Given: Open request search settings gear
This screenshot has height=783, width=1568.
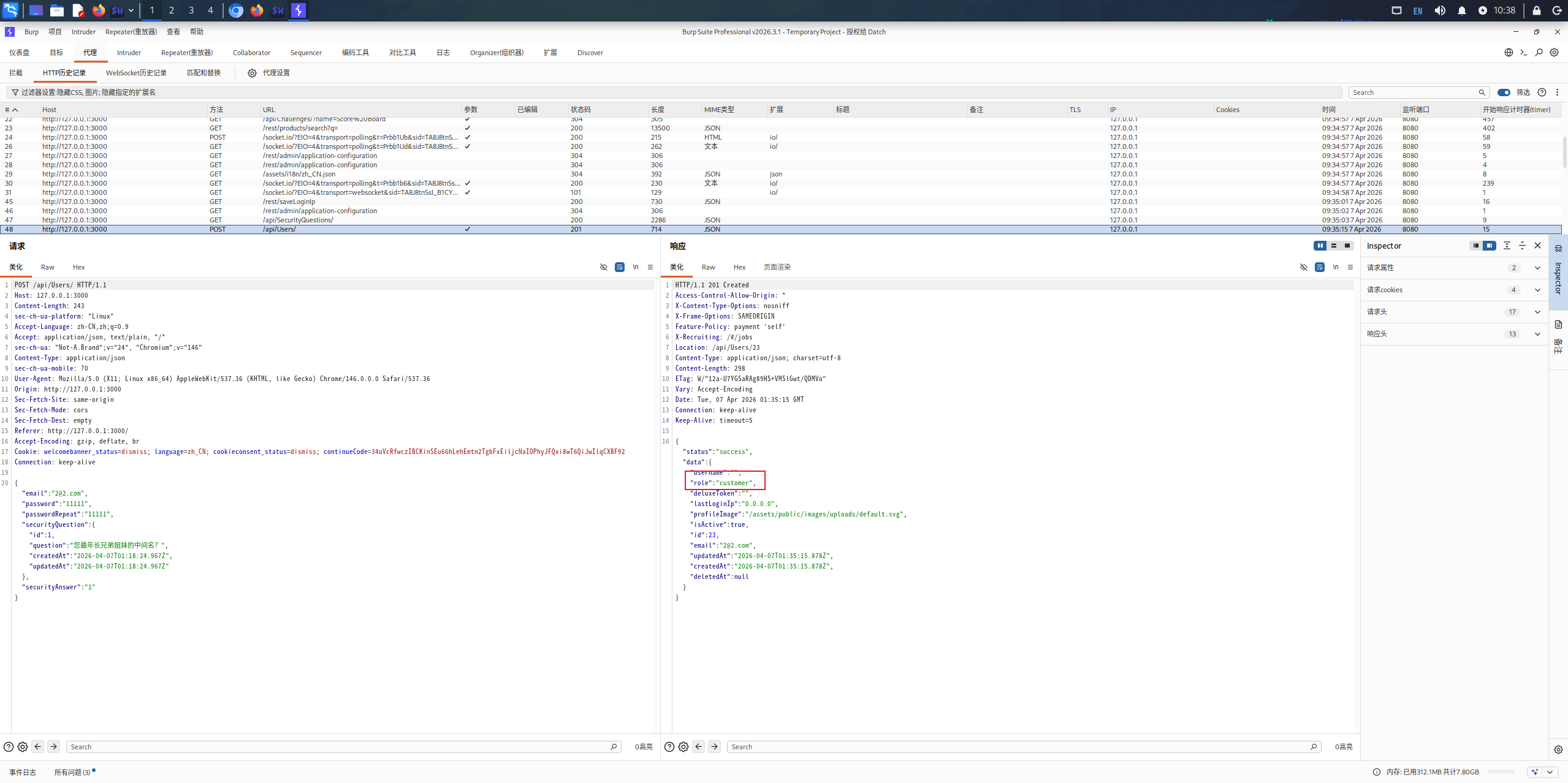Looking at the screenshot, I should (23, 747).
